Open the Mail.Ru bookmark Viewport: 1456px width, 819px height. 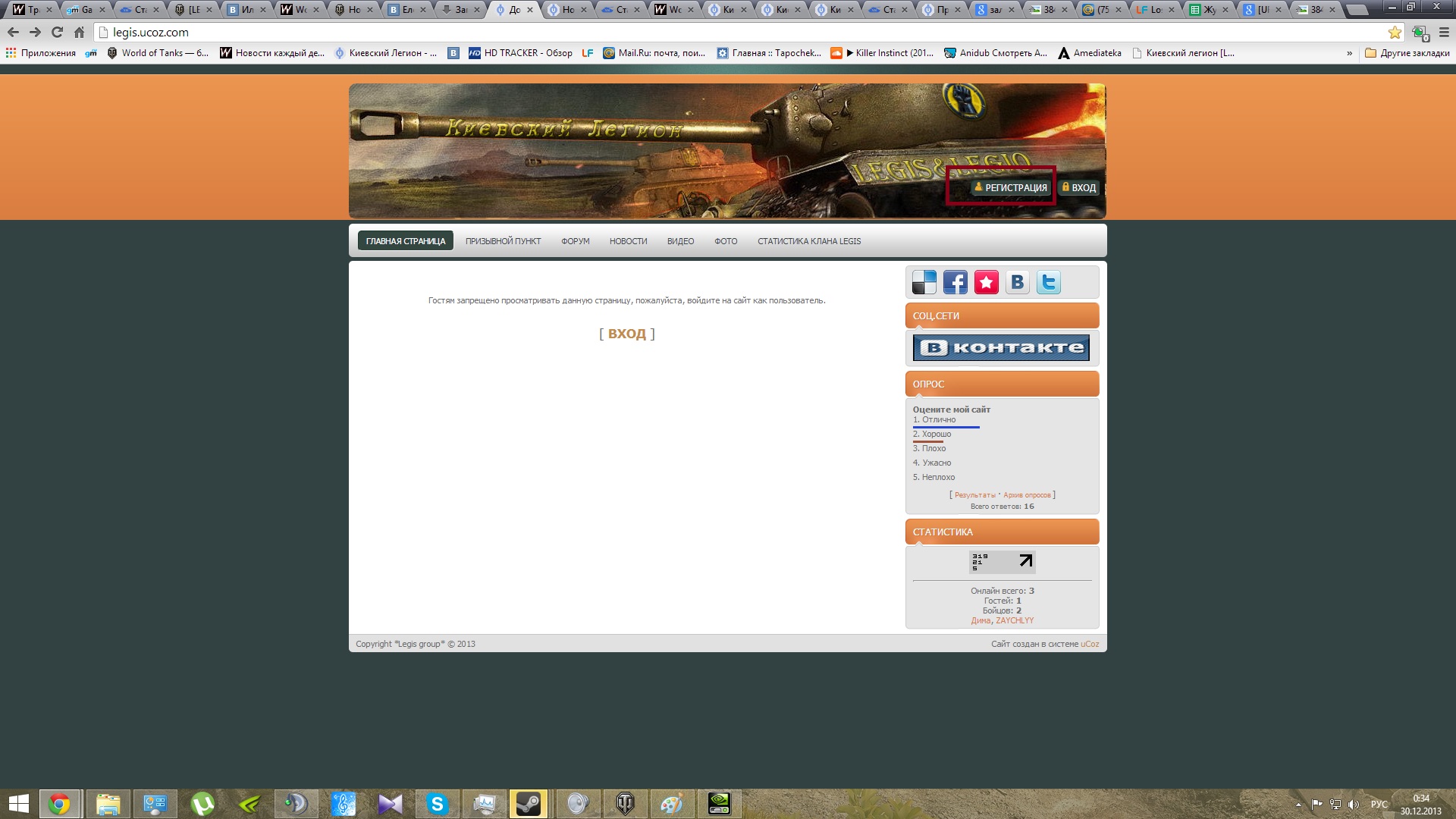[654, 53]
